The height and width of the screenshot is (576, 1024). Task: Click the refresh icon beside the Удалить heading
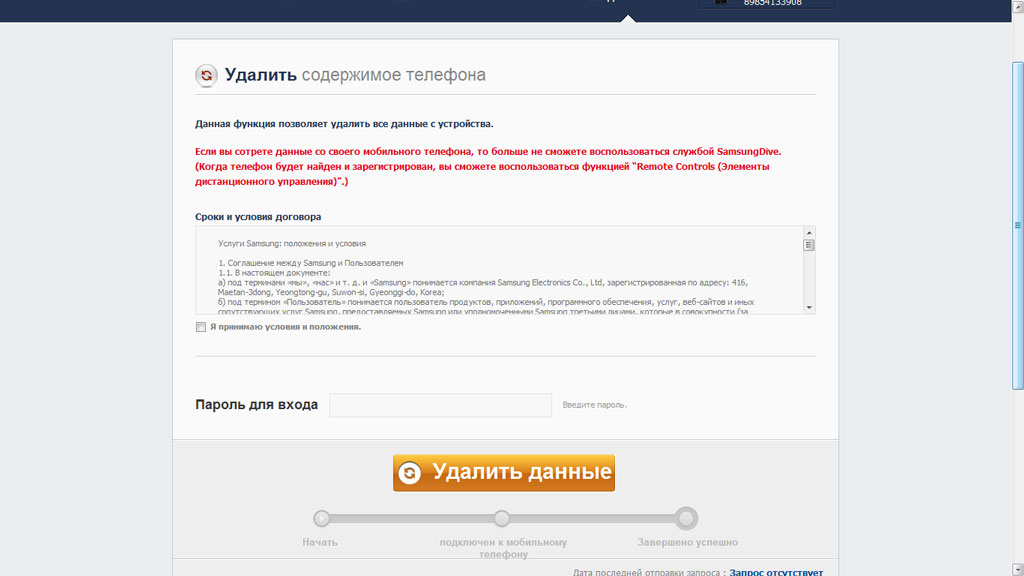[x=206, y=75]
